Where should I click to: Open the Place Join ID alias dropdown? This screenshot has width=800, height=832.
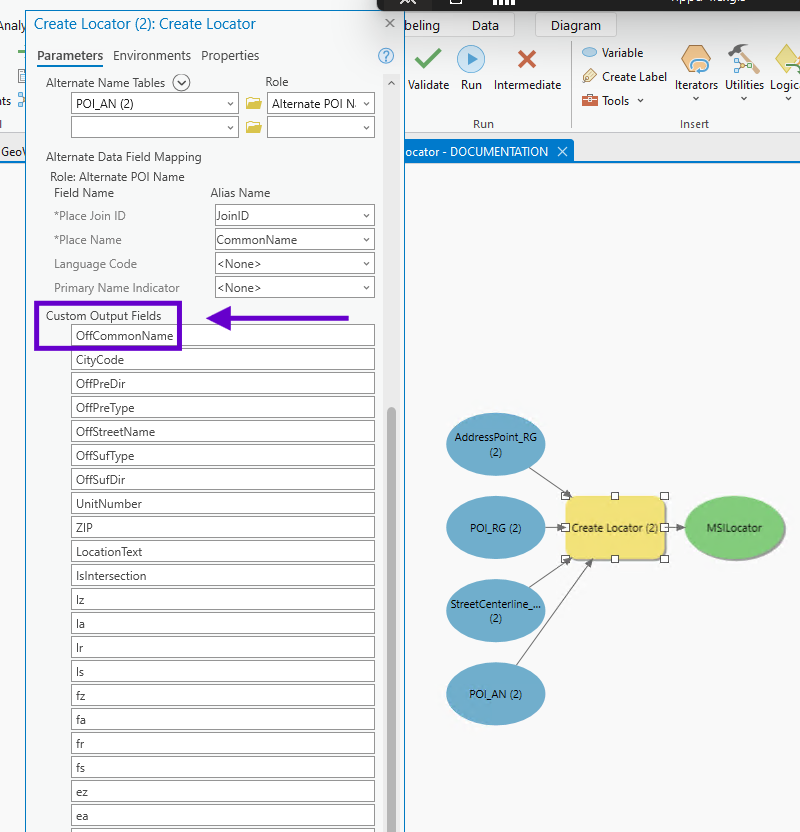pos(366,215)
